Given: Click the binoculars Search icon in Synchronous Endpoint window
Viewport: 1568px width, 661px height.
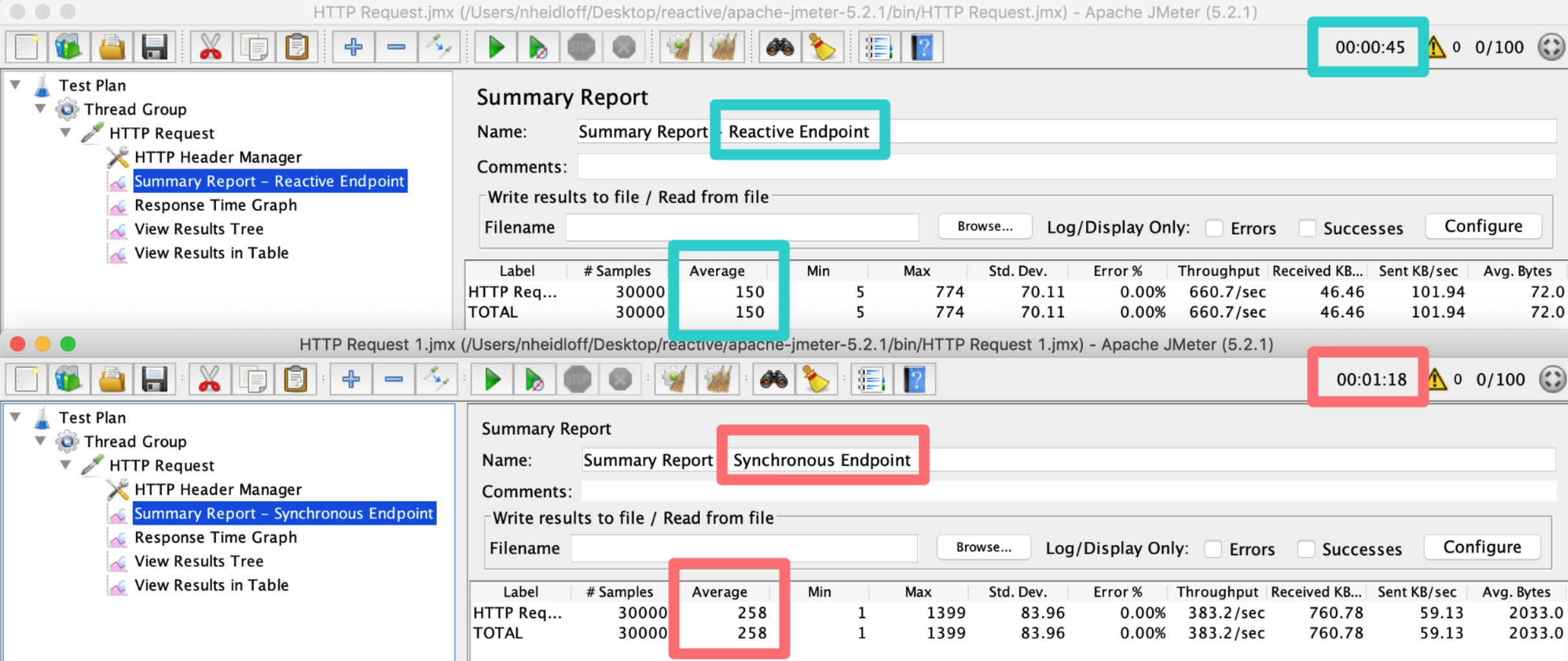Looking at the screenshot, I should (774, 380).
